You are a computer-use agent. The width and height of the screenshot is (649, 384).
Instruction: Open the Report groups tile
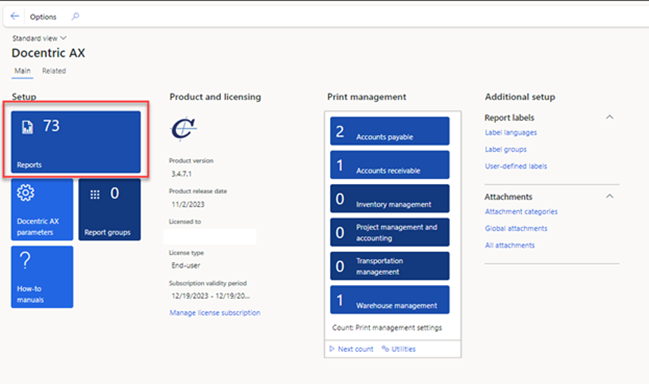pos(110,209)
